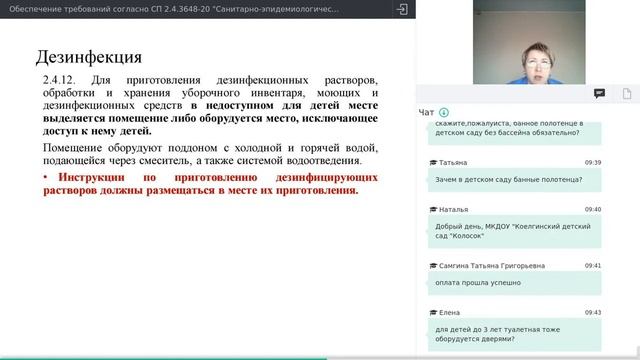Click the red text about 'Инструкции по приготовлению'
Screen dimensions: 640x360
[x=210, y=184]
